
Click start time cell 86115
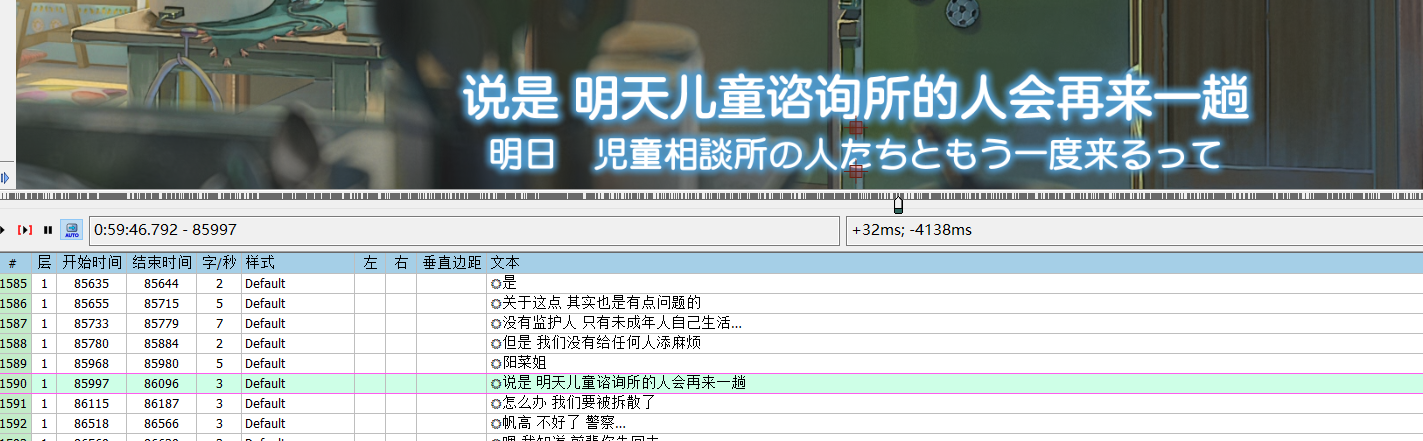coord(92,403)
